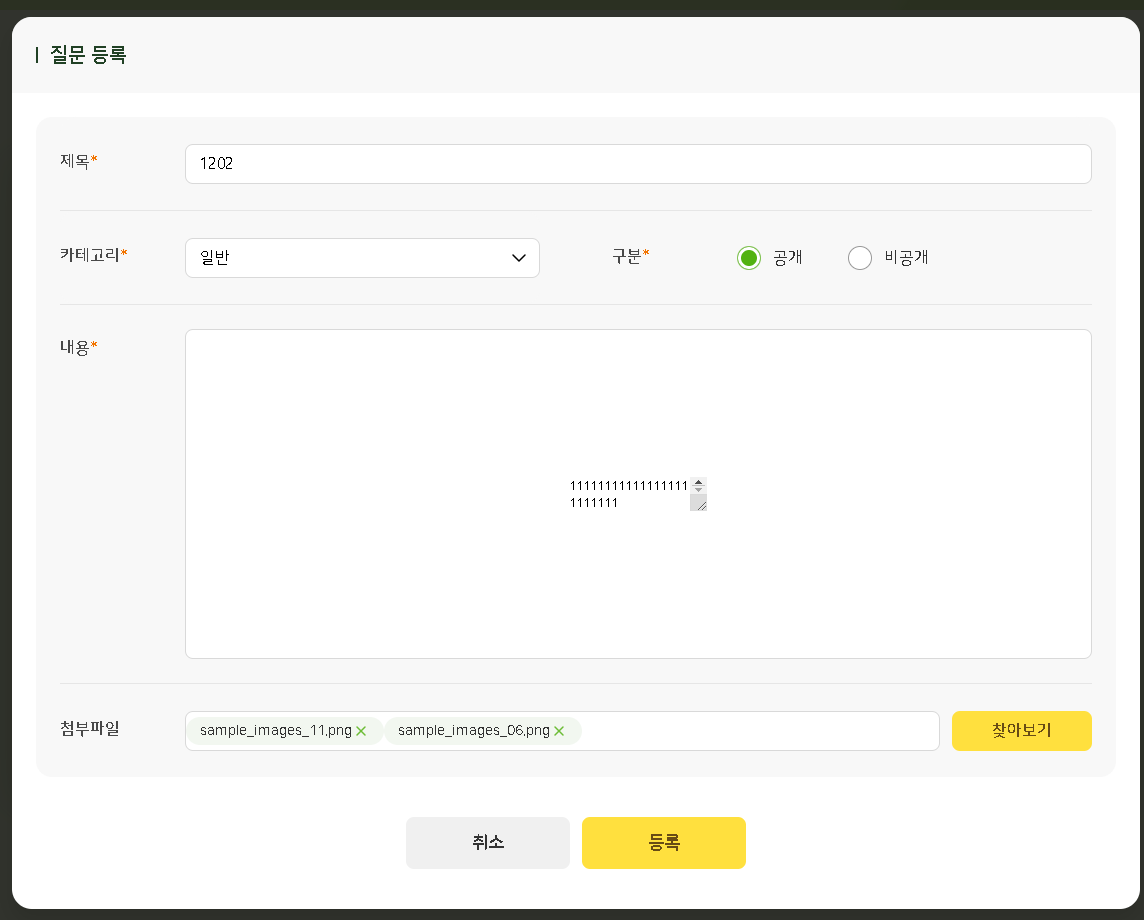This screenshot has width=1144, height=920.
Task: Click the sample_images_06.png file chip label
Action: [x=473, y=731]
